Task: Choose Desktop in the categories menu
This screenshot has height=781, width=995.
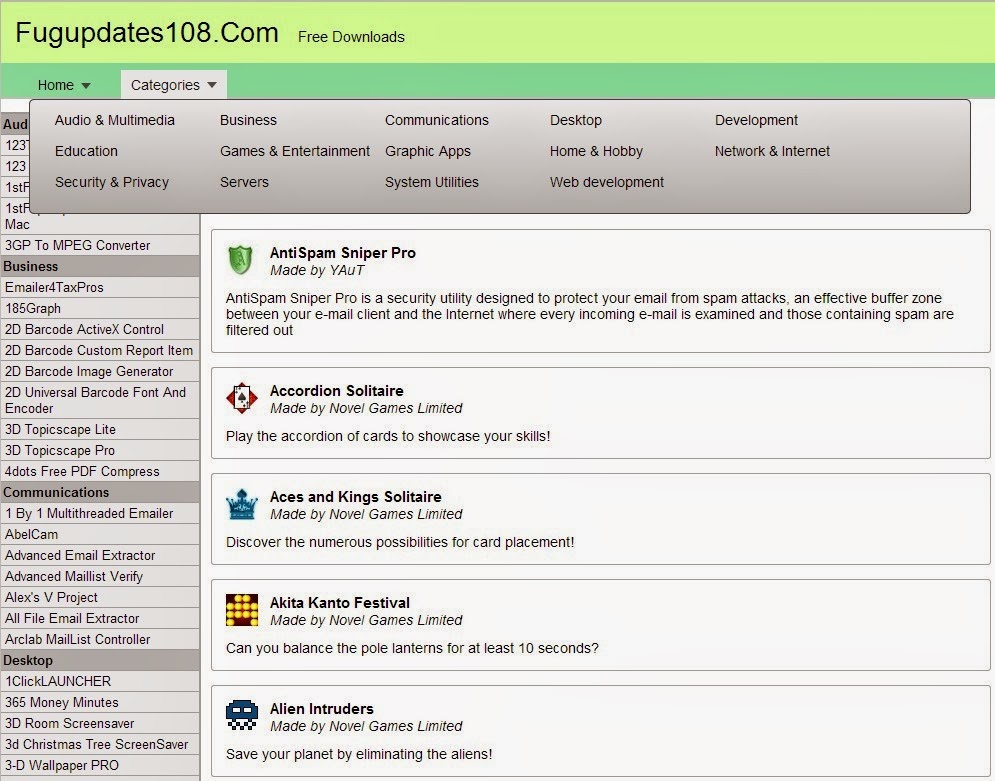Action: 576,120
